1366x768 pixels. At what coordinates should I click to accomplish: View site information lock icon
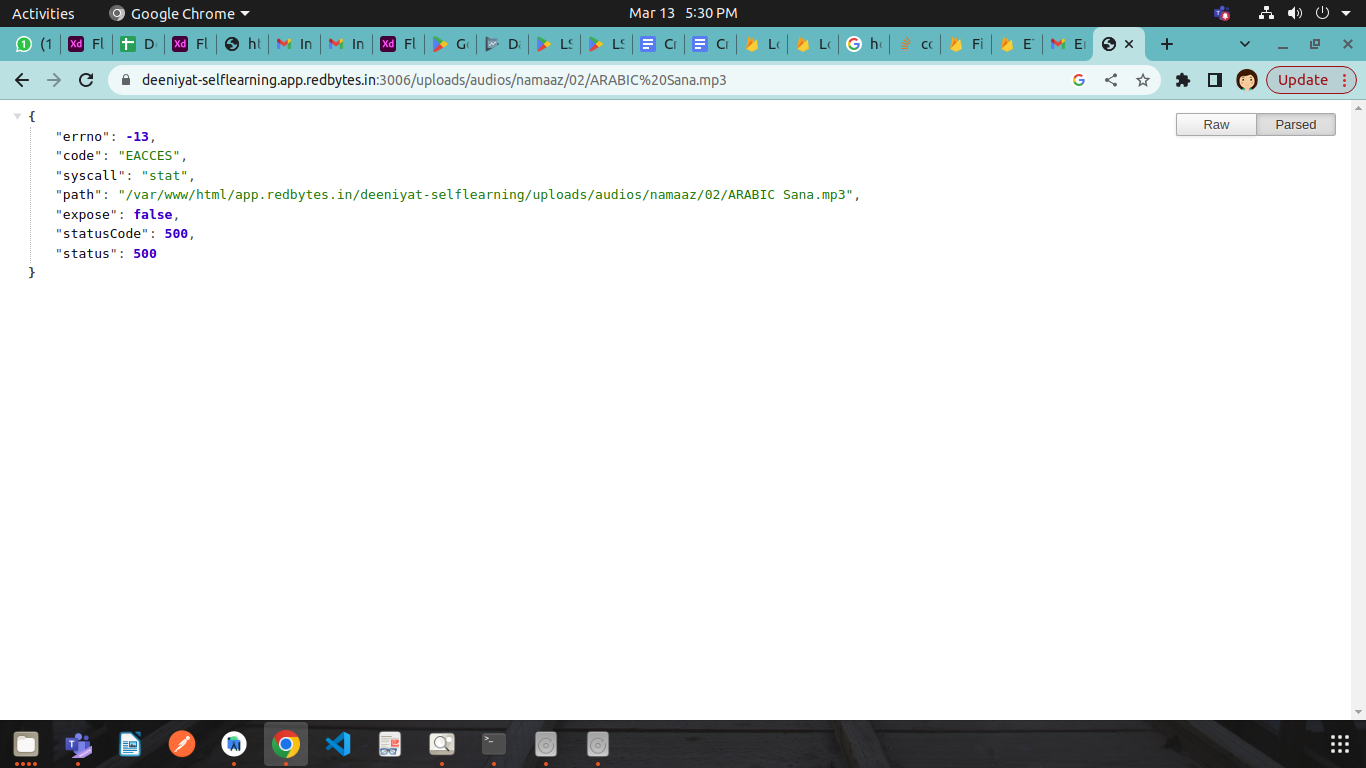tap(126, 80)
